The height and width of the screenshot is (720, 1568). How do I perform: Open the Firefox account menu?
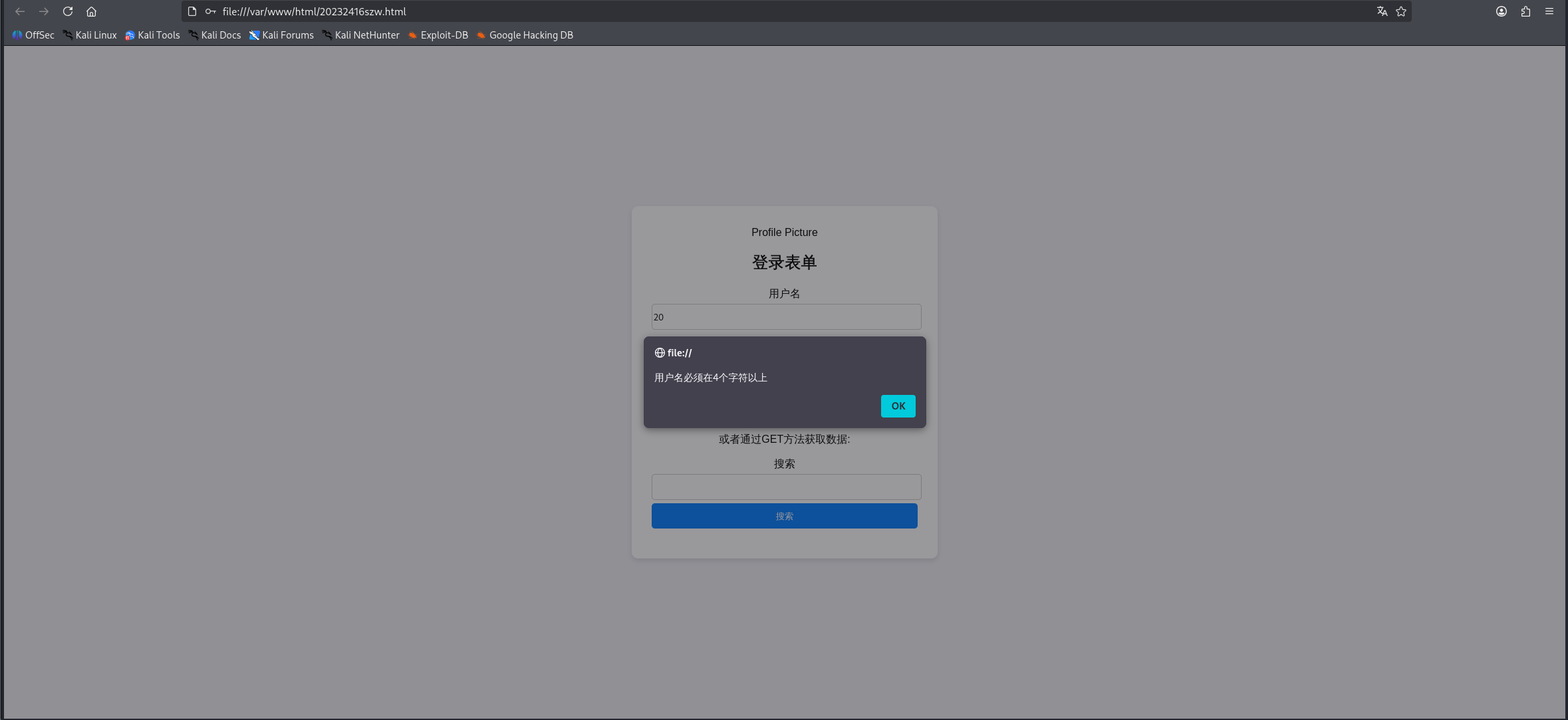click(x=1501, y=11)
